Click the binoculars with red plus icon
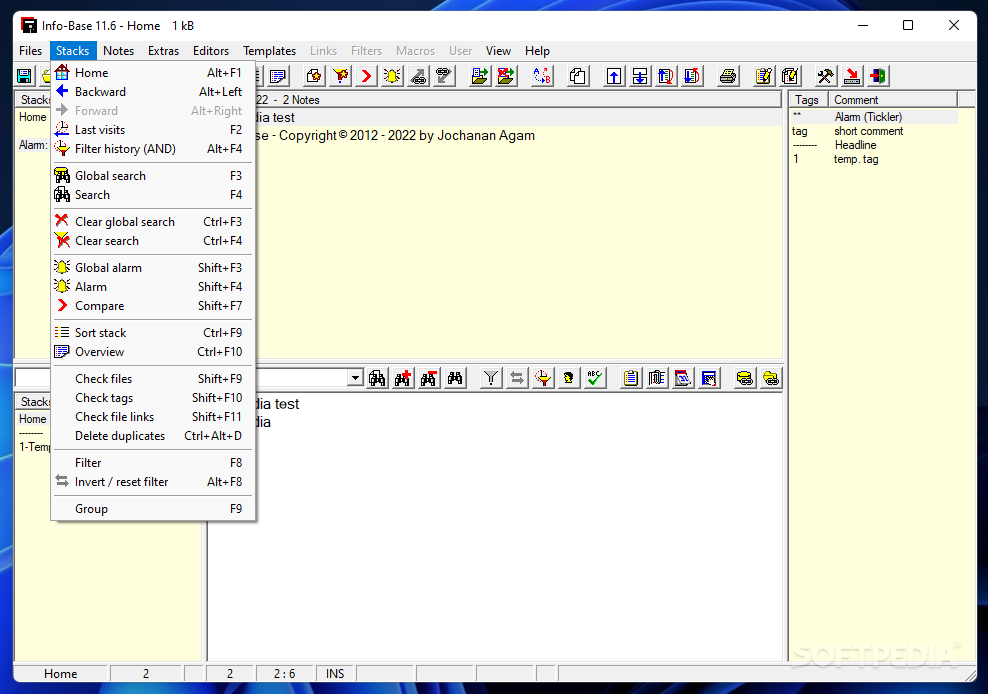 [403, 378]
